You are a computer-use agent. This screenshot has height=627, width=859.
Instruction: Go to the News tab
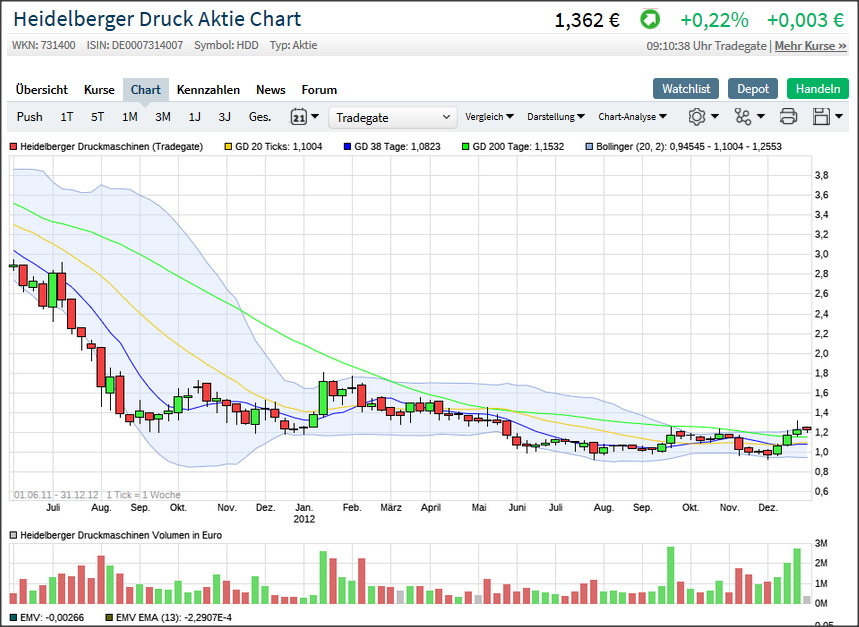coord(271,90)
